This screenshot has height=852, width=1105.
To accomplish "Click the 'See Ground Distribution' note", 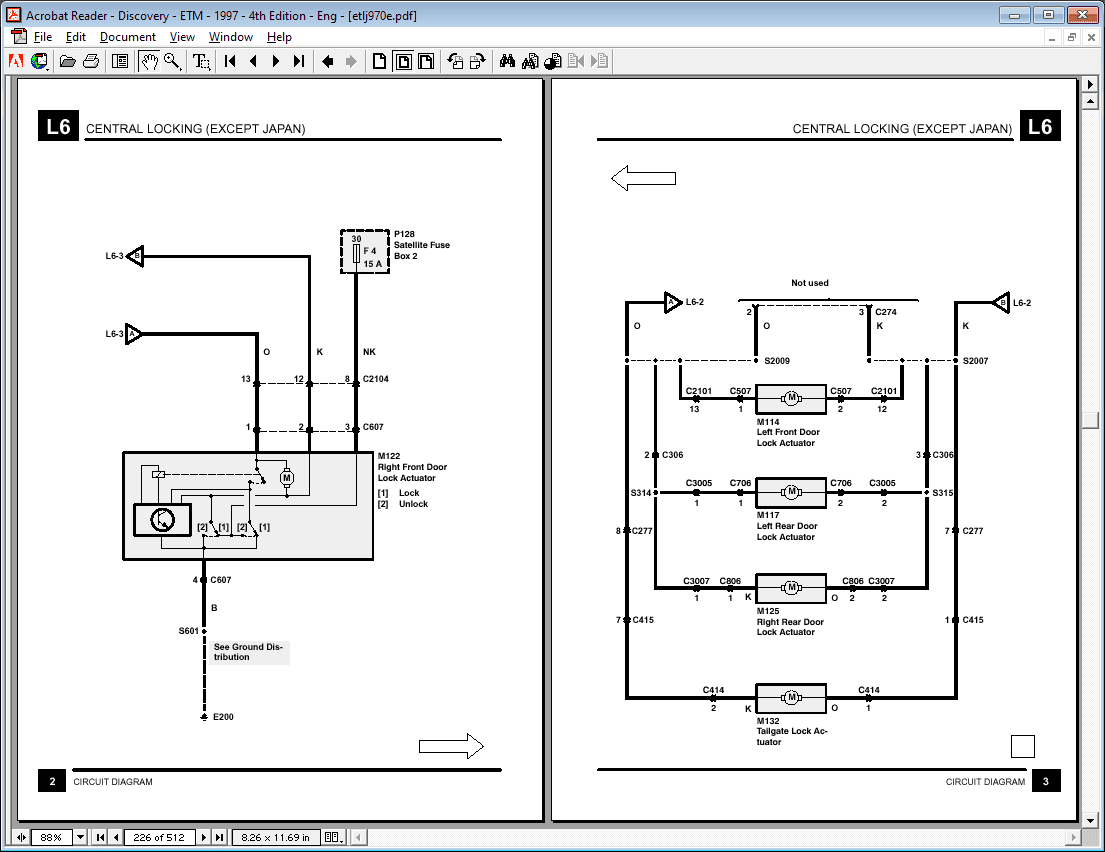I will click(249, 652).
